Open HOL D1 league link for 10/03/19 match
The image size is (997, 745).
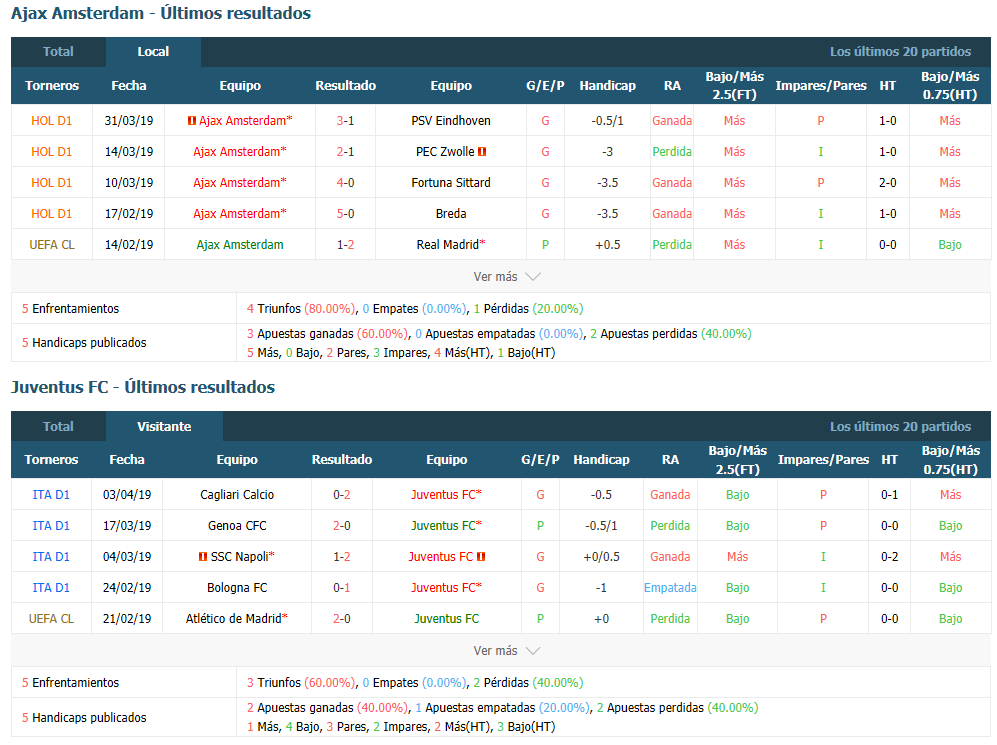pyautogui.click(x=52, y=183)
